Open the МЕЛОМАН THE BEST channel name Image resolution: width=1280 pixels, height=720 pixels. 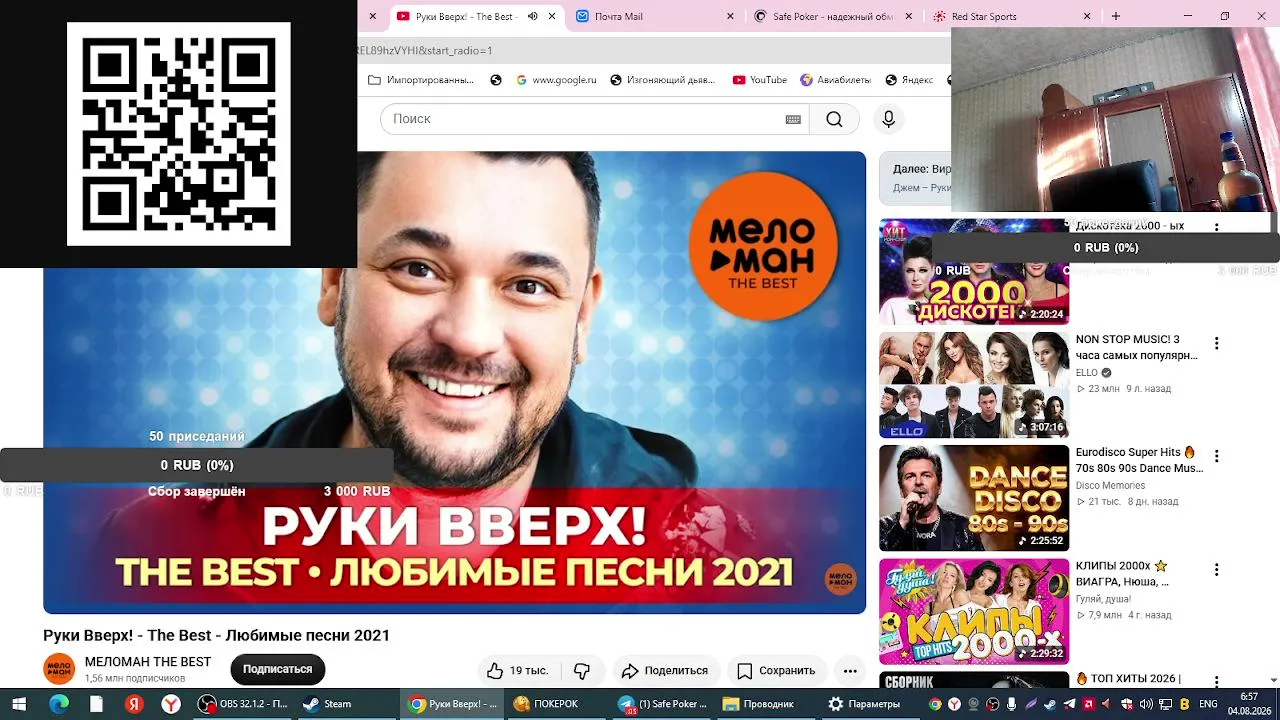[148, 662]
